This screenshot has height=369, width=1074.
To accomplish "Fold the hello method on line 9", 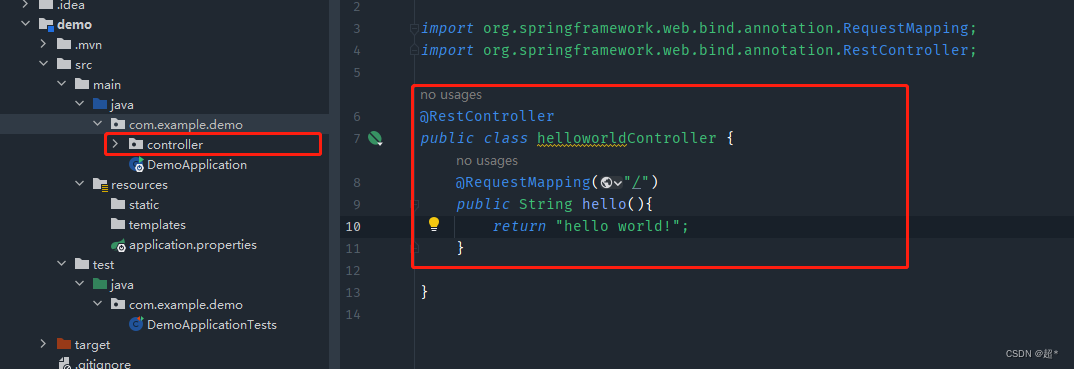I will (414, 204).
